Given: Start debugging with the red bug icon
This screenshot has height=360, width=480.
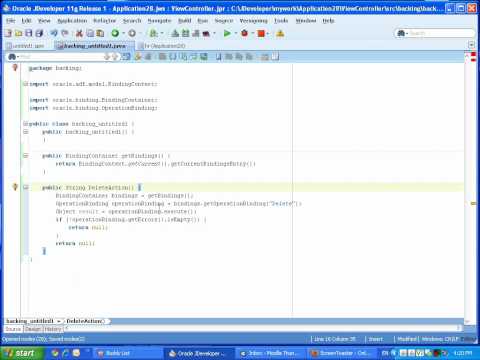Looking at the screenshot, I should [244, 33].
